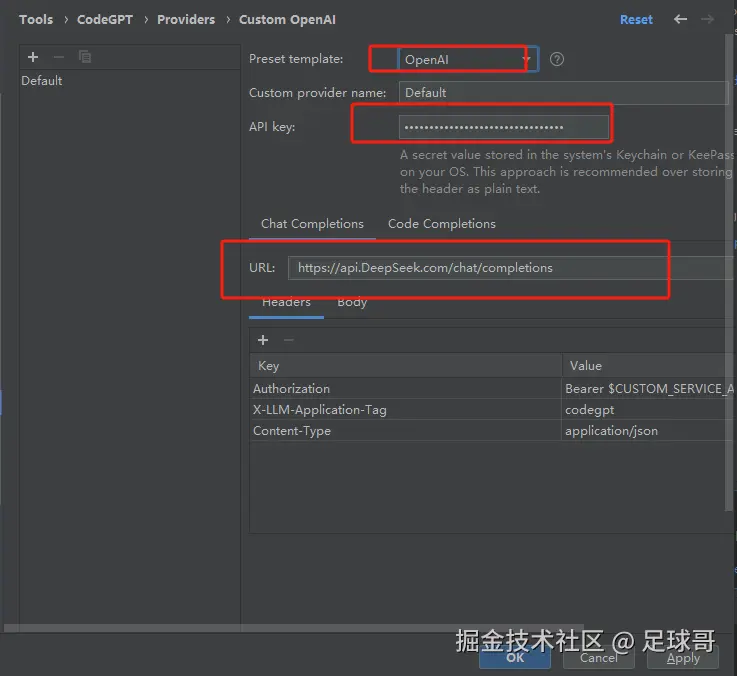
Task: Click Custom OpenAI in the breadcrumb
Action: (287, 20)
